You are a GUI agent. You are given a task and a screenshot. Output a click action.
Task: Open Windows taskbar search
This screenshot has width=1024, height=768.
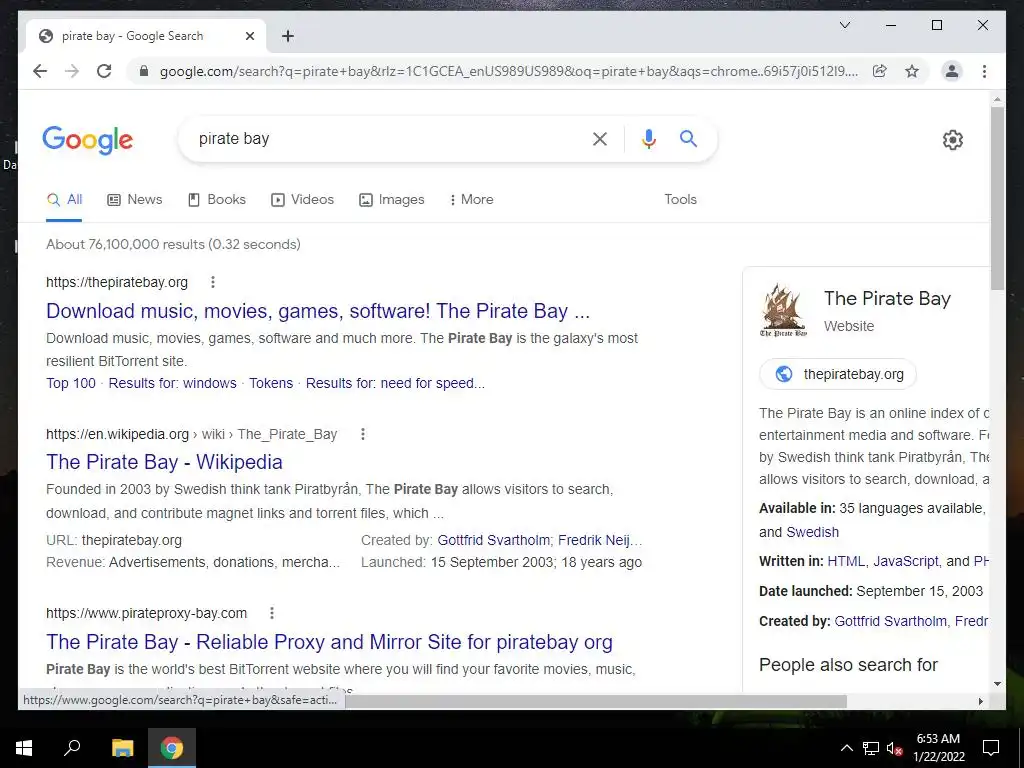coord(72,748)
